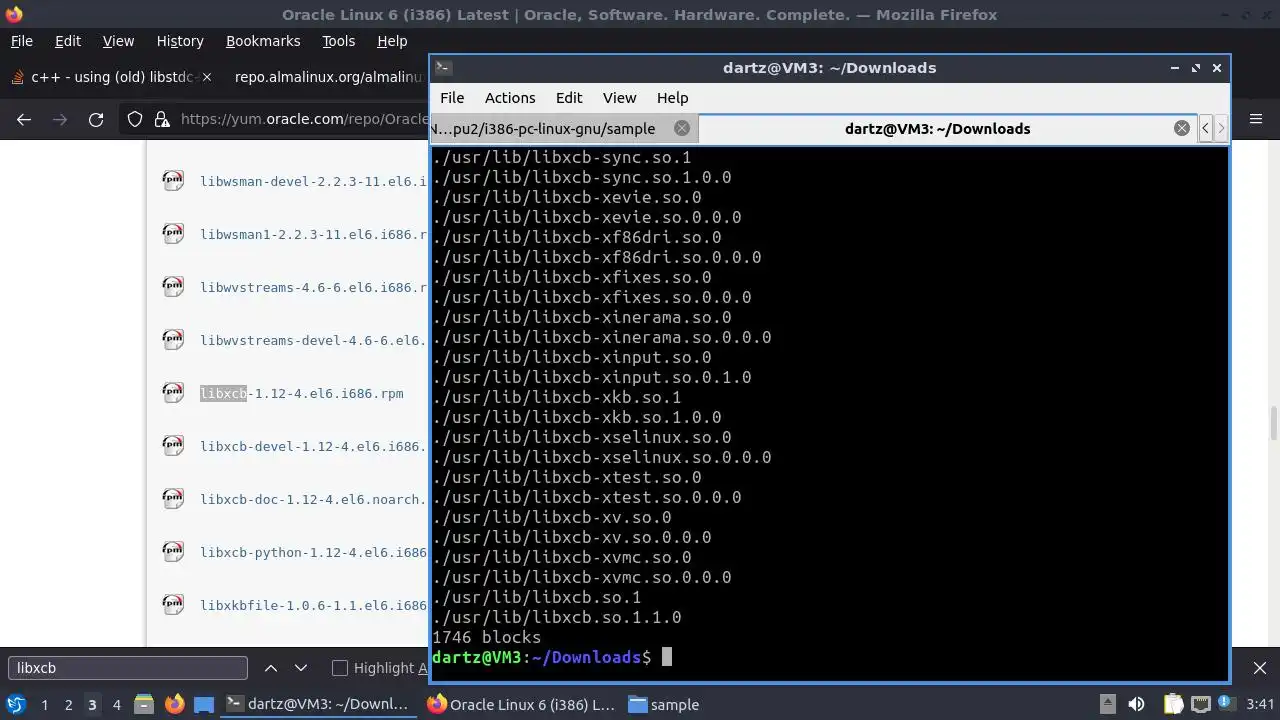Click the rpm icon beside libxcb-doc package
The width and height of the screenshot is (1280, 720).
(173, 498)
